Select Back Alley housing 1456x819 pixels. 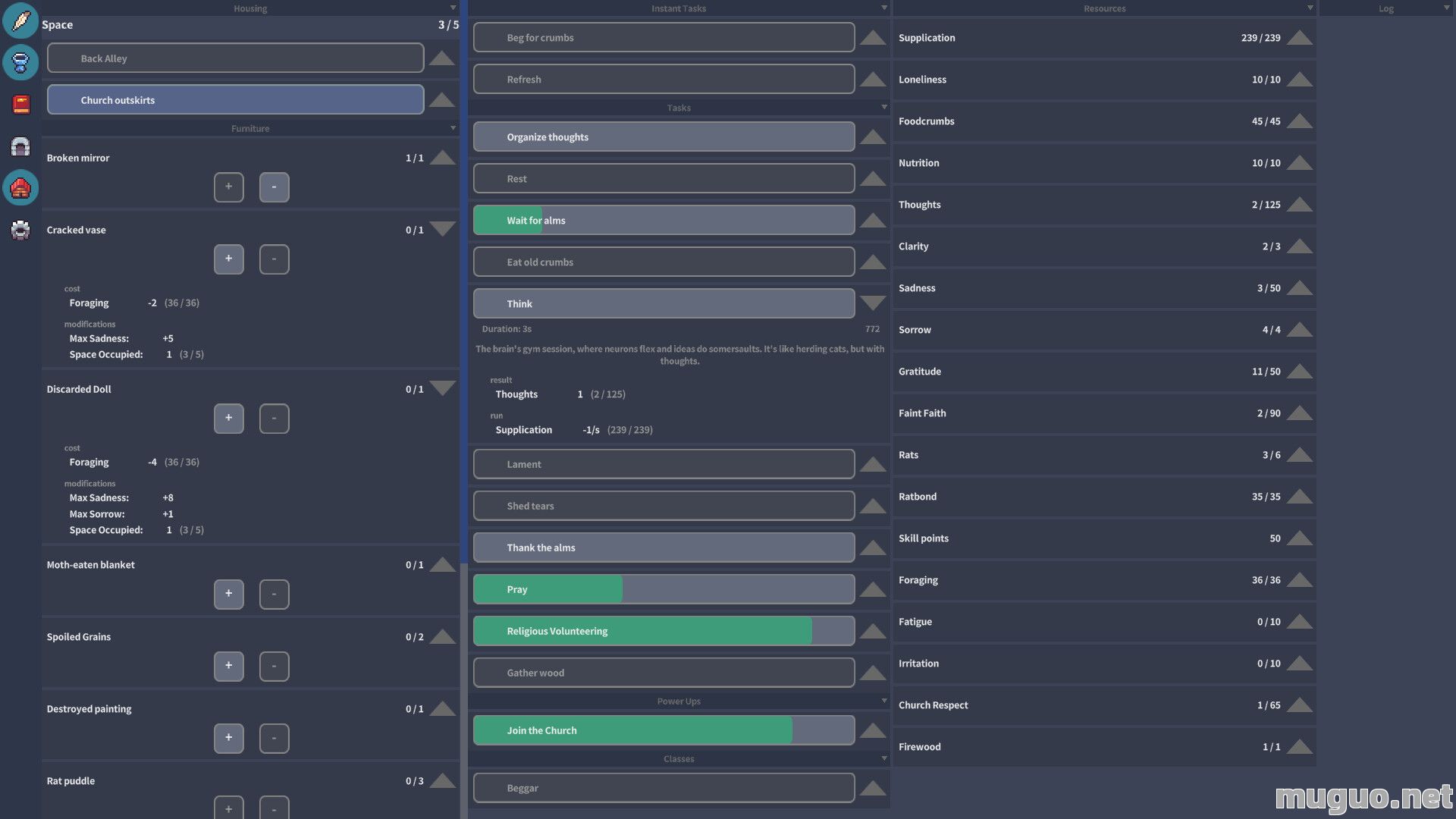[x=235, y=58]
